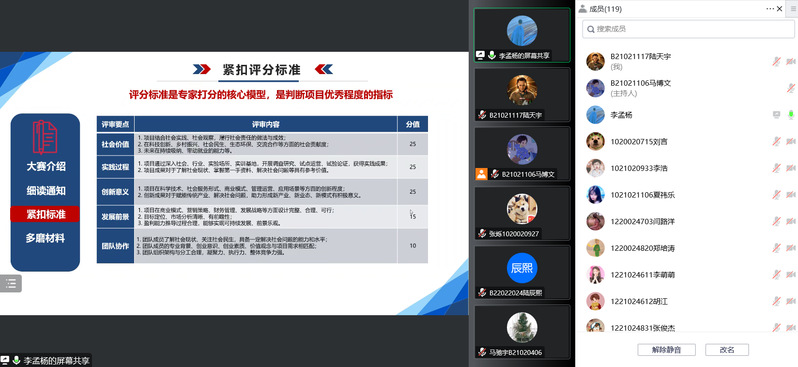Click the screen share icon beside 李孟杨

click(x=776, y=115)
